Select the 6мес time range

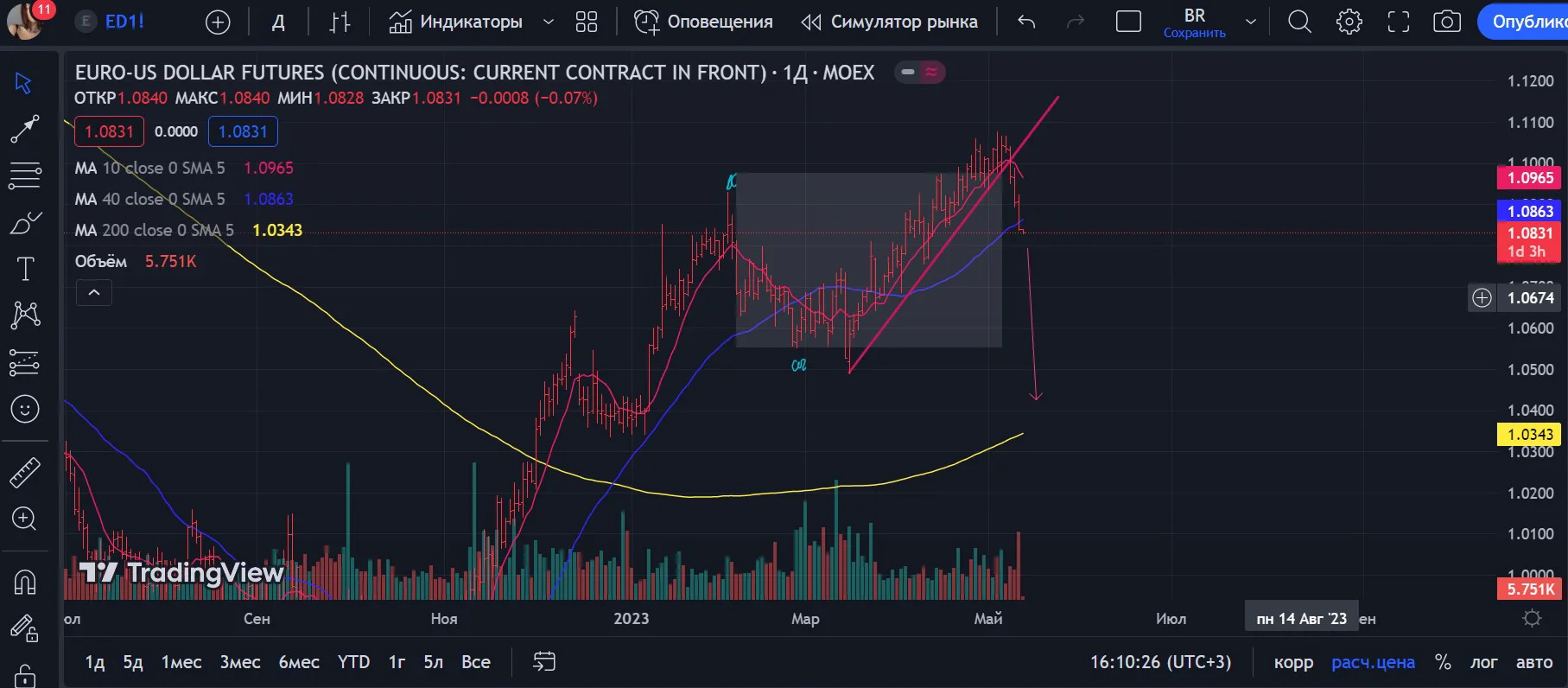pos(299,662)
